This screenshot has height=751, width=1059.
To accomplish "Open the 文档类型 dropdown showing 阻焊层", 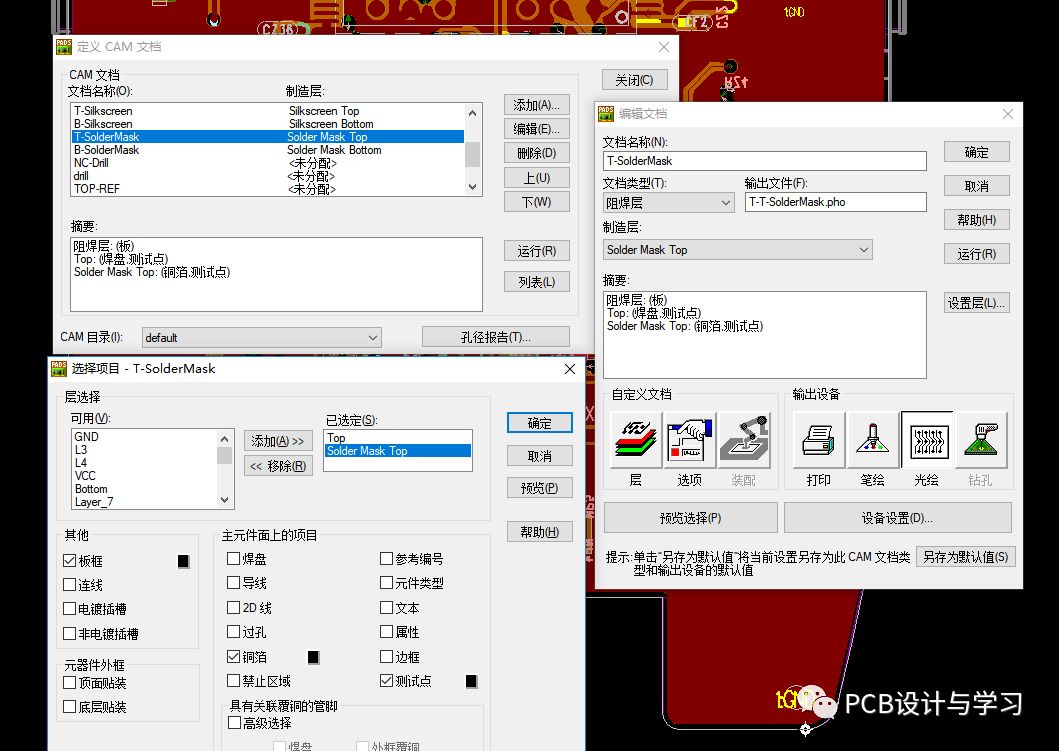I will [x=669, y=202].
